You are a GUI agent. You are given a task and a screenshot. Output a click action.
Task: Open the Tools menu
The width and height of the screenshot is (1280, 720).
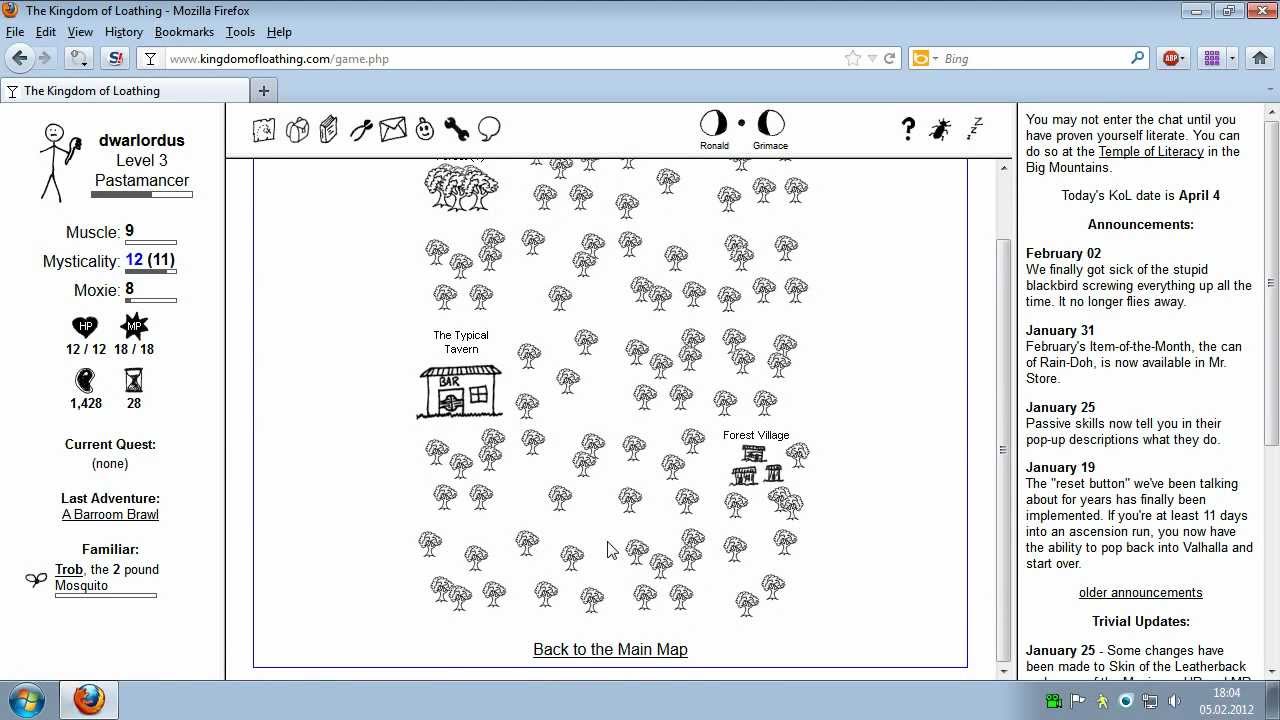[x=240, y=32]
